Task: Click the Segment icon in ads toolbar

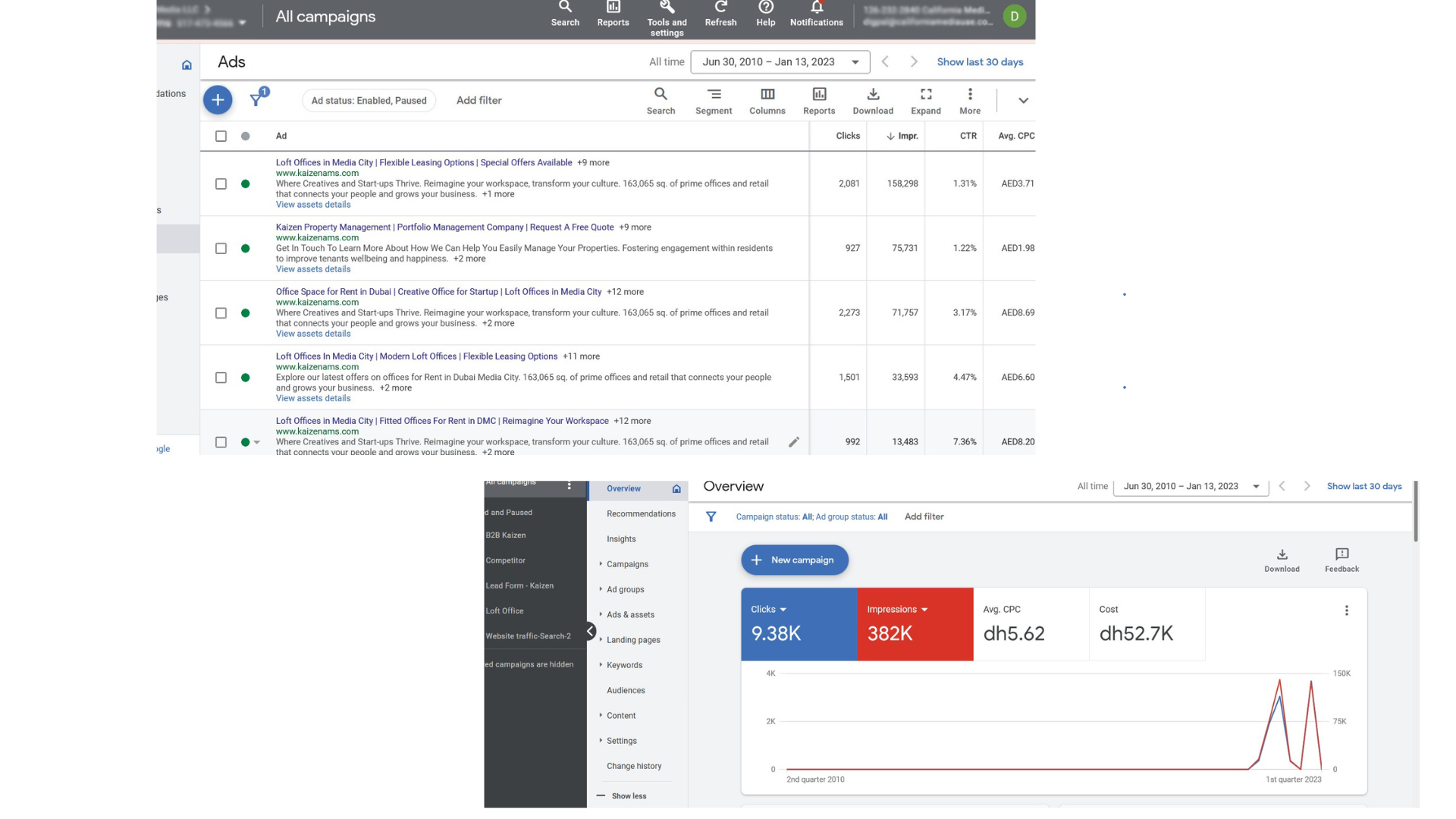Action: 713,95
